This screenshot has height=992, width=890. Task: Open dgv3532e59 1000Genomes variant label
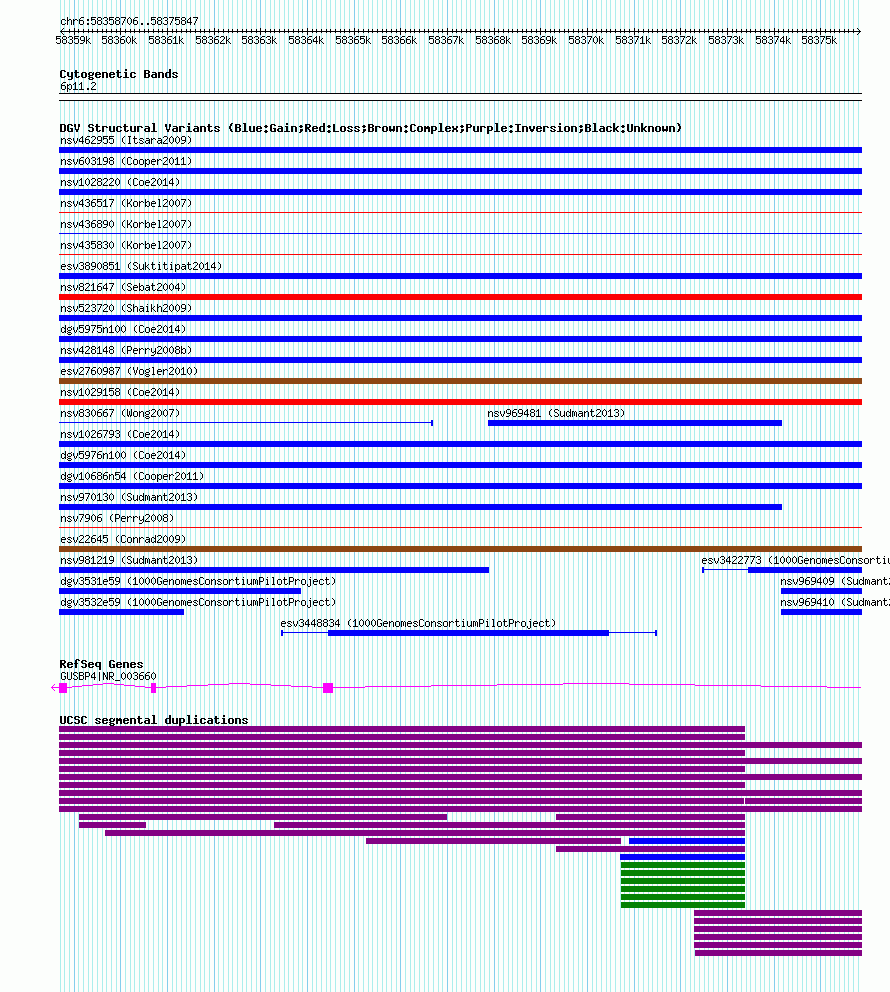(x=198, y=602)
